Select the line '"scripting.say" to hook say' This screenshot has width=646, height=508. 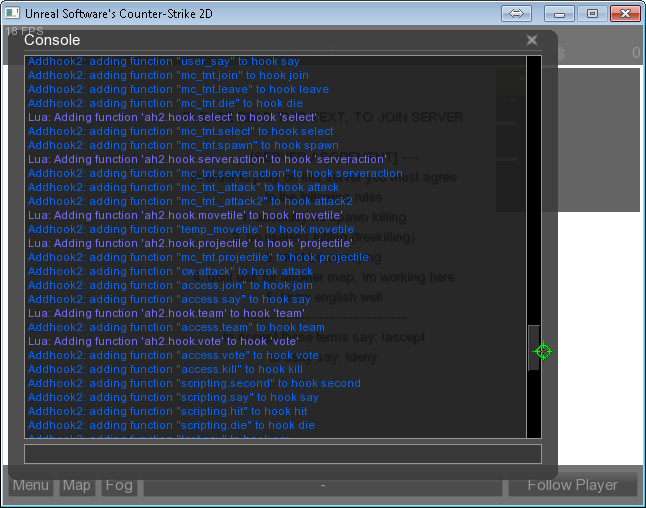tap(173, 398)
